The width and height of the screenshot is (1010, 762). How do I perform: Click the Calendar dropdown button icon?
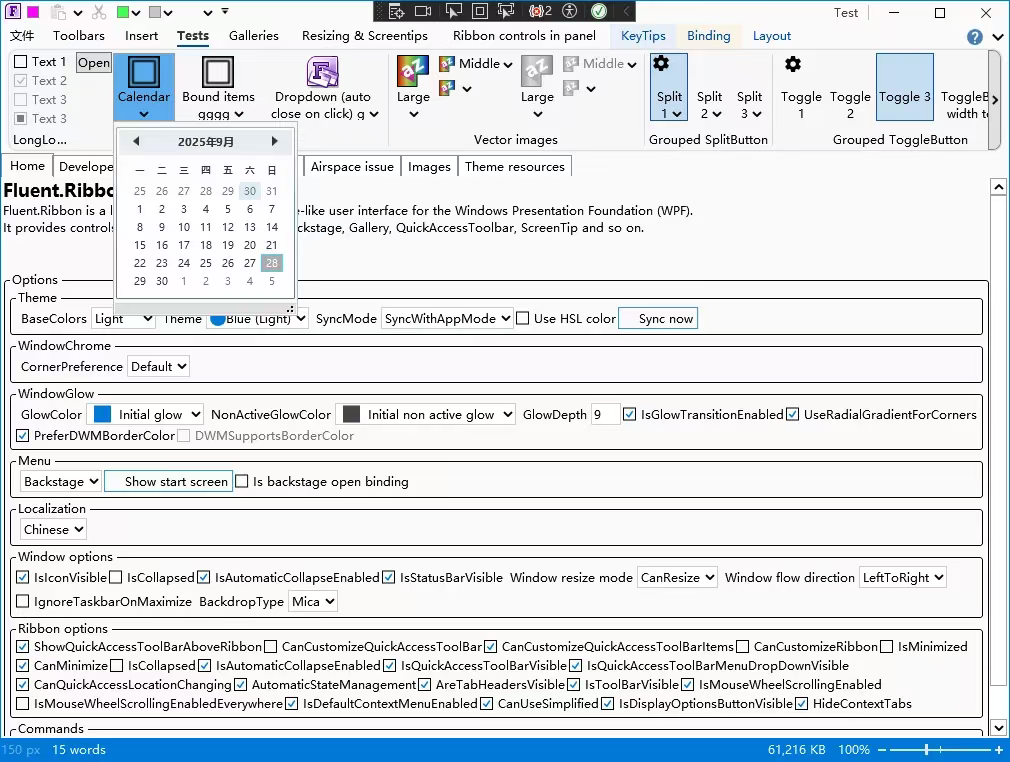tap(144, 87)
